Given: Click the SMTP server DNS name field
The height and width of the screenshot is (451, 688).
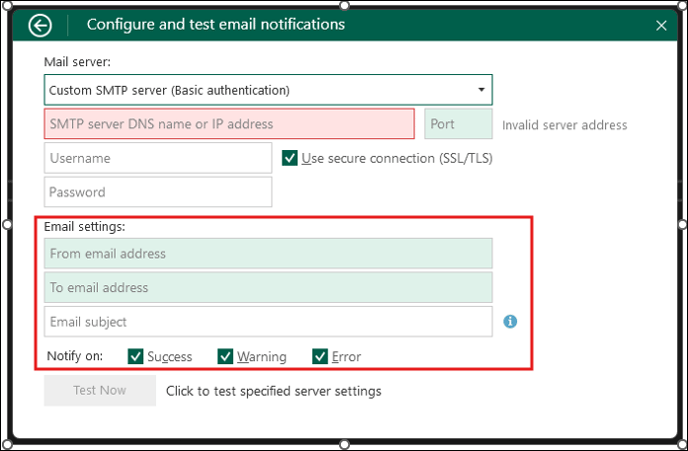Looking at the screenshot, I should [229, 124].
